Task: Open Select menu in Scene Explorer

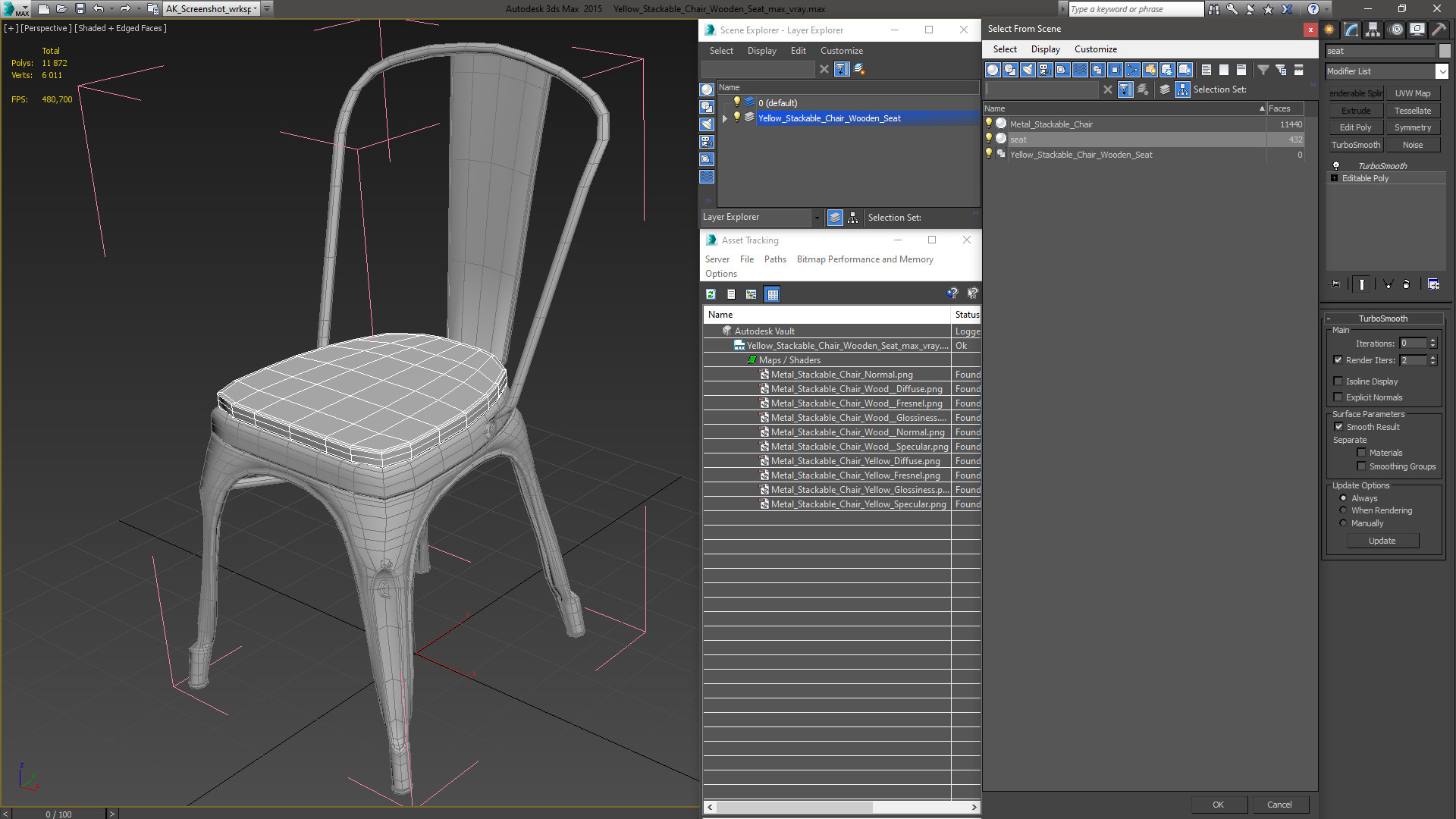Action: click(x=721, y=51)
